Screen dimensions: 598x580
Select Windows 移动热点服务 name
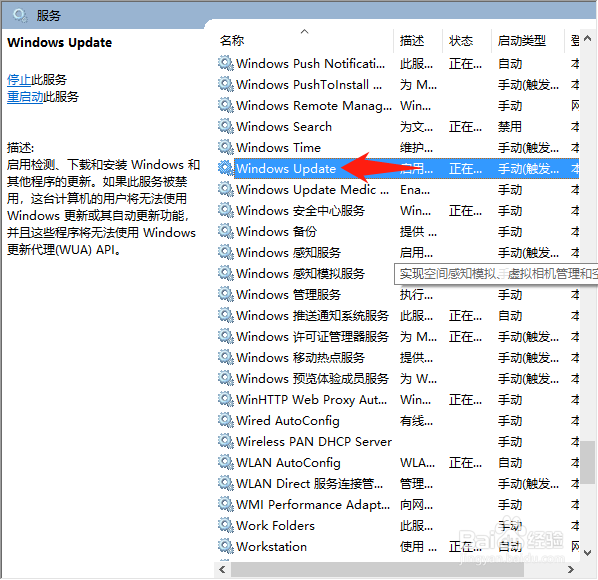[301, 357]
